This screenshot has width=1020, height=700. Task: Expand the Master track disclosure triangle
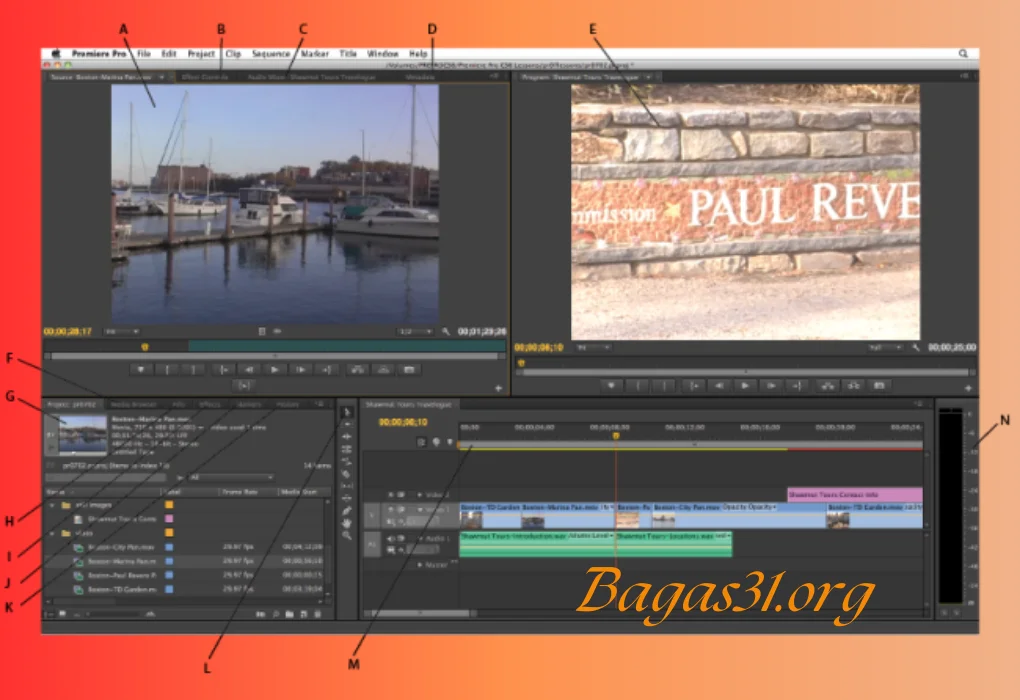(x=420, y=564)
